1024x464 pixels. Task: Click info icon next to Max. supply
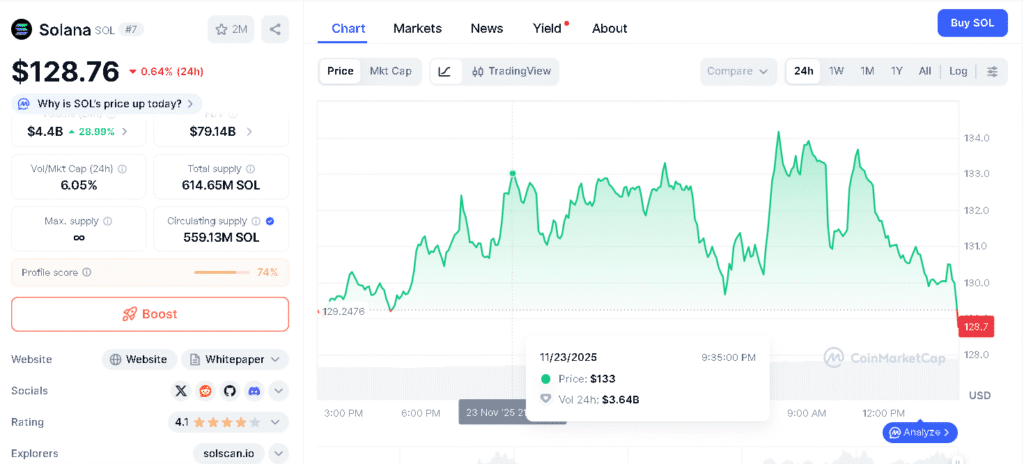(x=108, y=221)
